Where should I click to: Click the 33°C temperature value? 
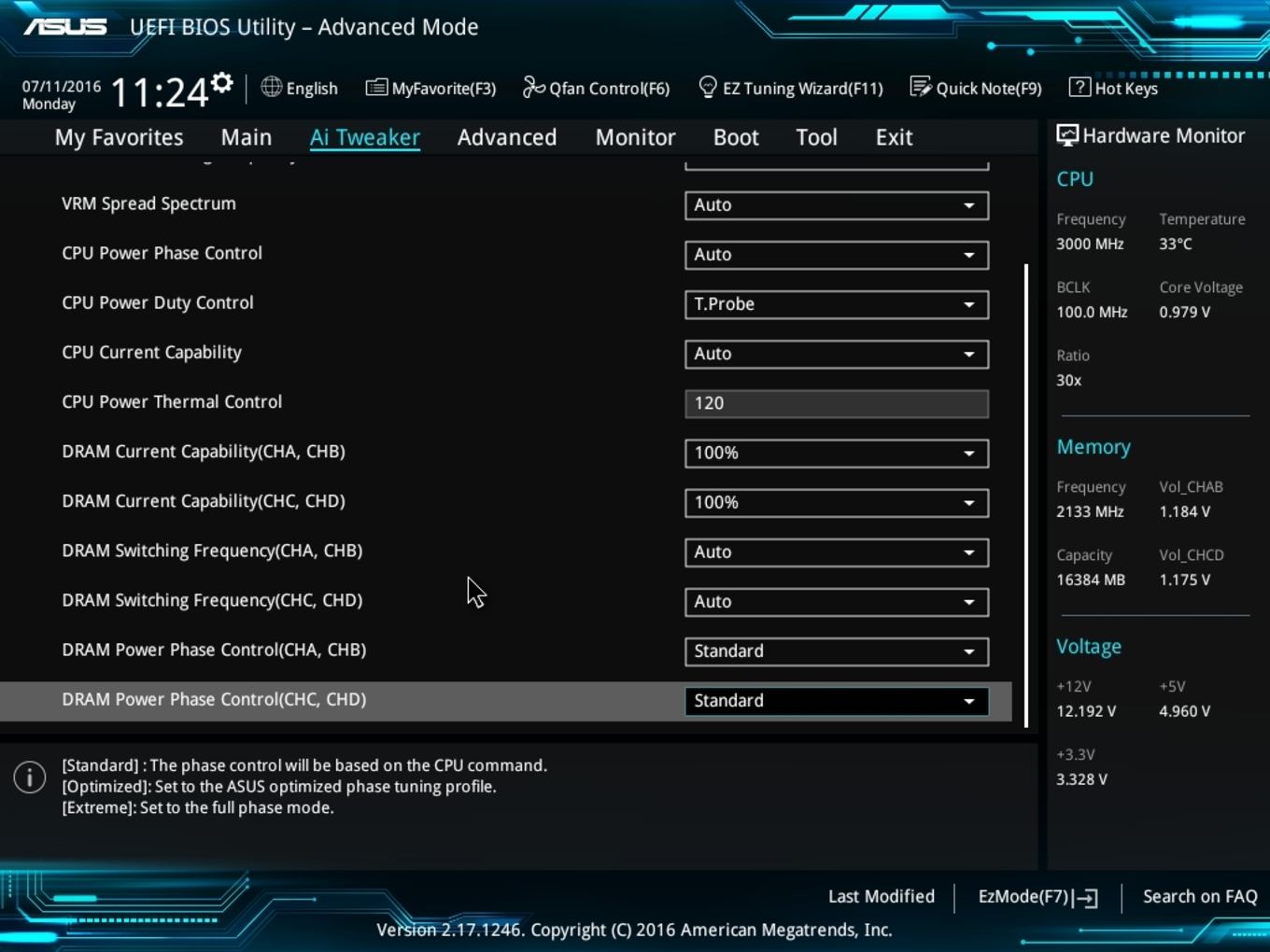click(1176, 244)
